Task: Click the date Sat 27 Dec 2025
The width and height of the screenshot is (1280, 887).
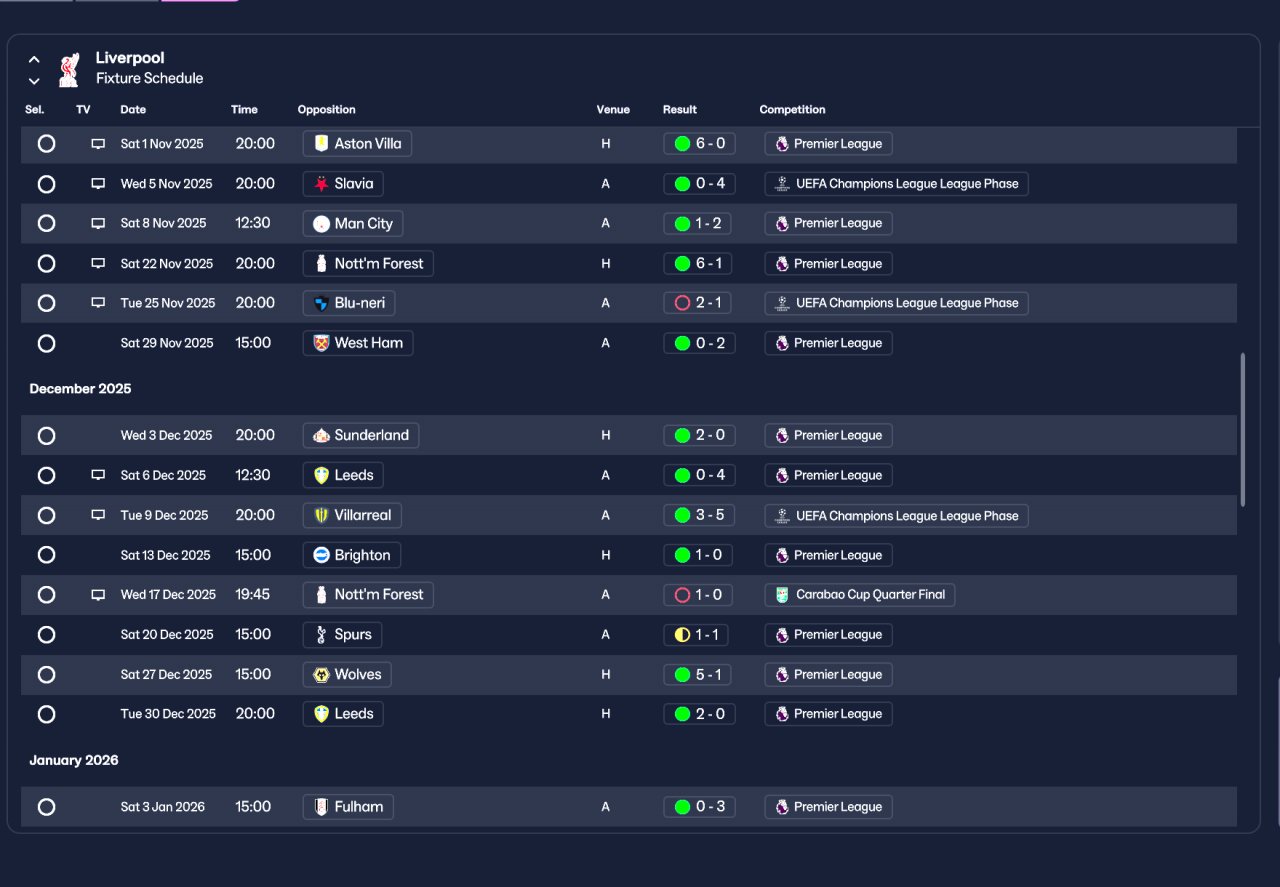Action: tap(166, 675)
